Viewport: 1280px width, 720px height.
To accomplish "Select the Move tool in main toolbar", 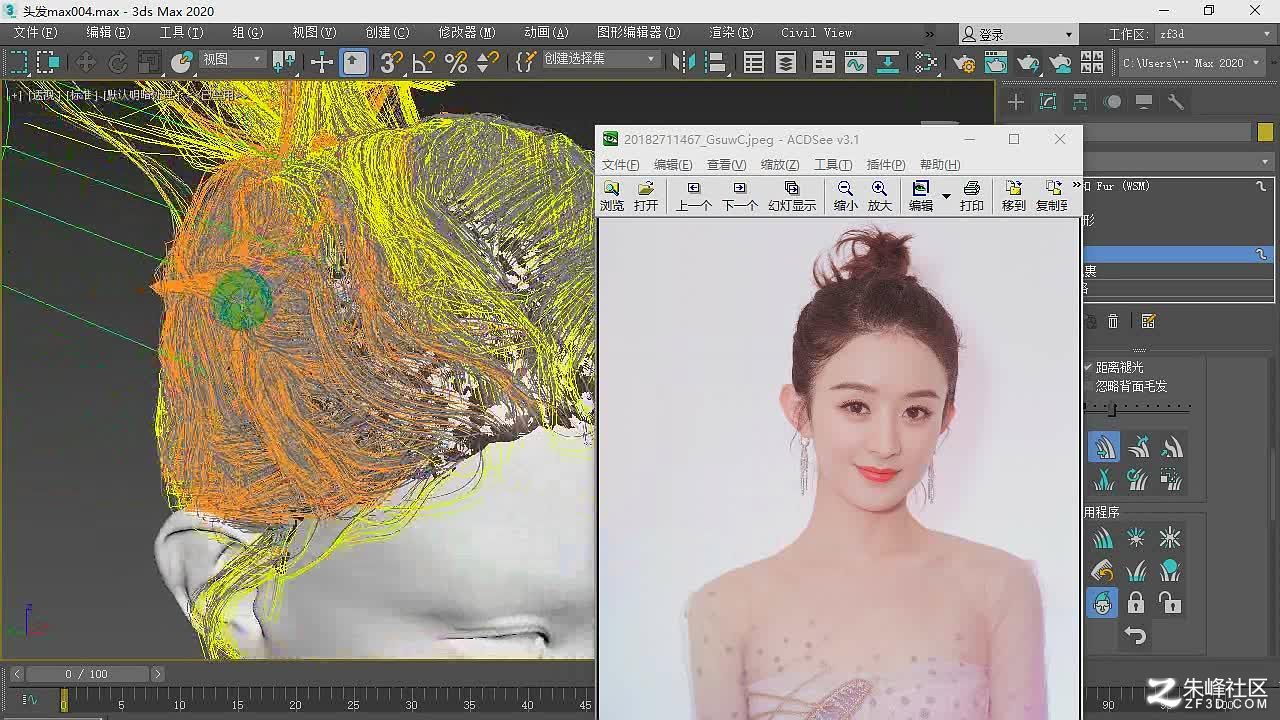I will pos(86,62).
